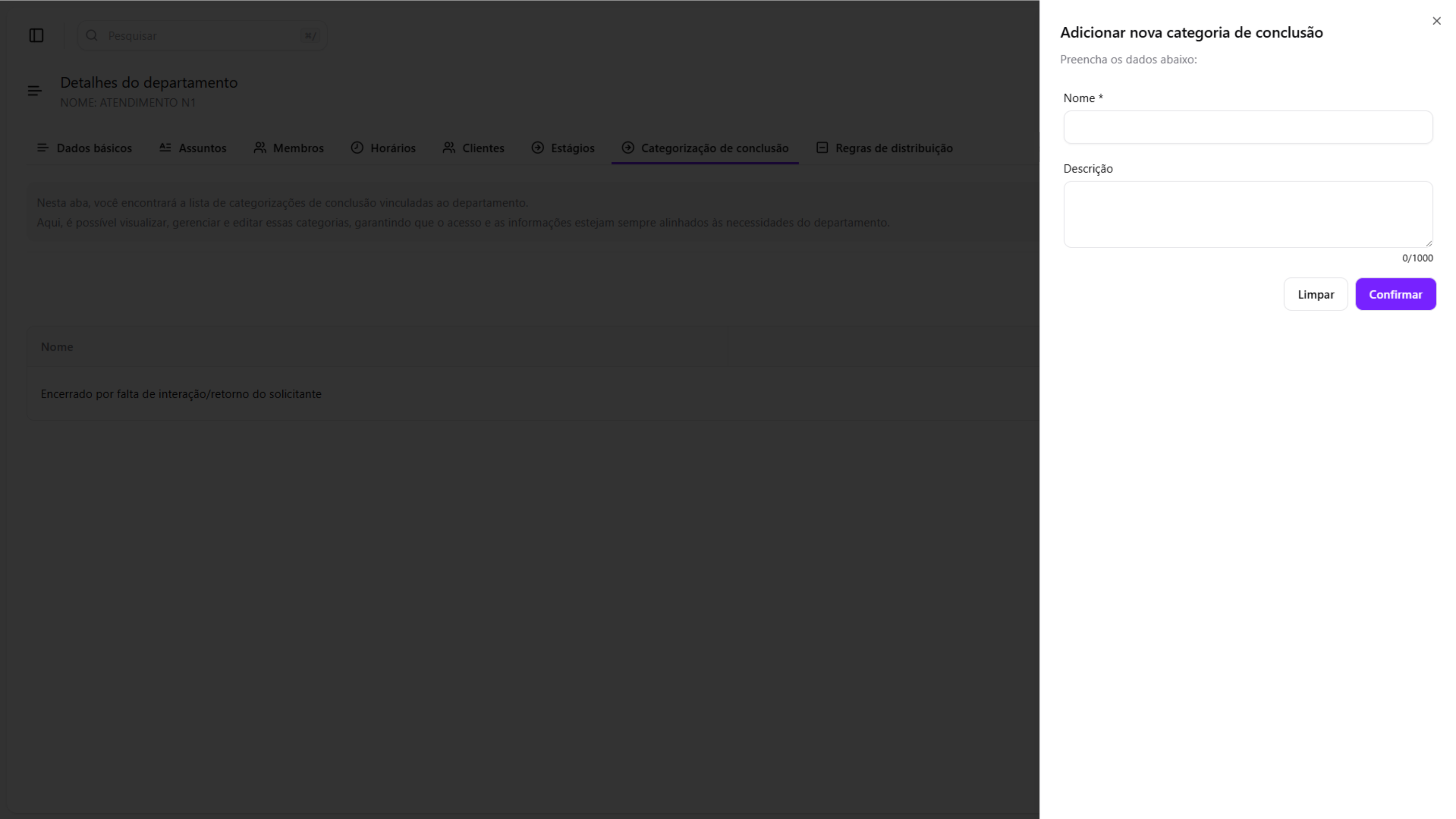Click the Assuntos tab icon
Viewport: 1456px width, 819px height.
coord(165,148)
